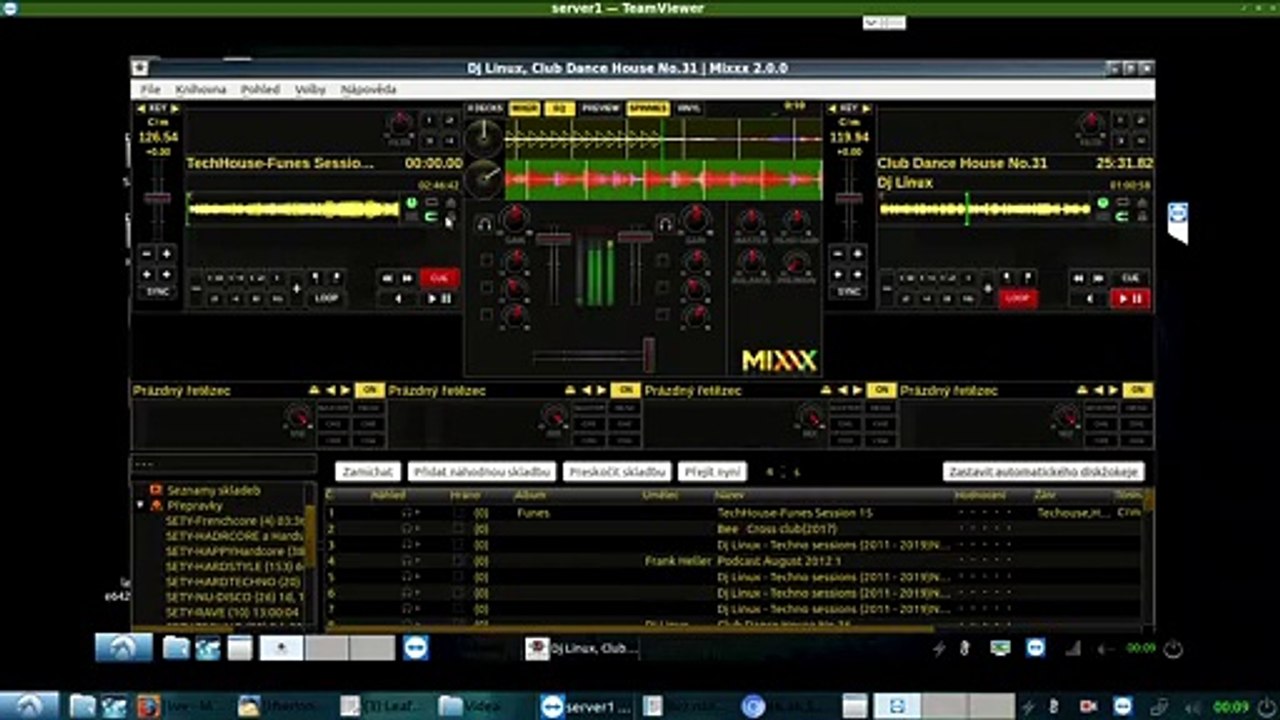Click the left deck KEY down arrow
Viewport: 1280px width, 720px height.
(x=143, y=108)
